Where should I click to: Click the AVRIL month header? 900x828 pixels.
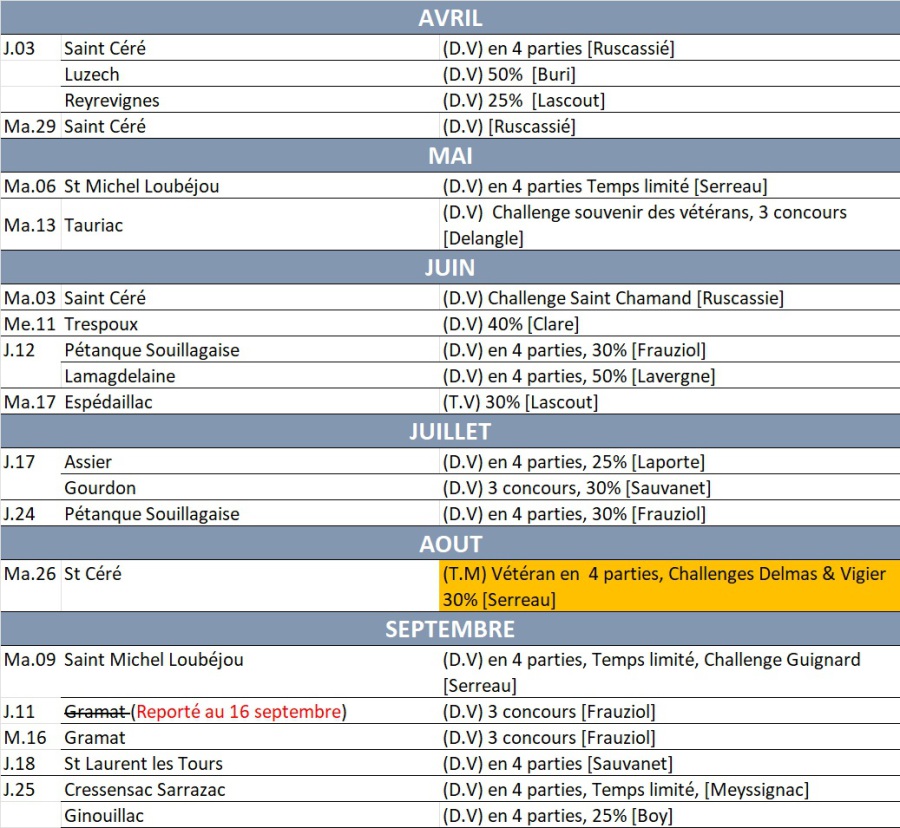coord(450,18)
